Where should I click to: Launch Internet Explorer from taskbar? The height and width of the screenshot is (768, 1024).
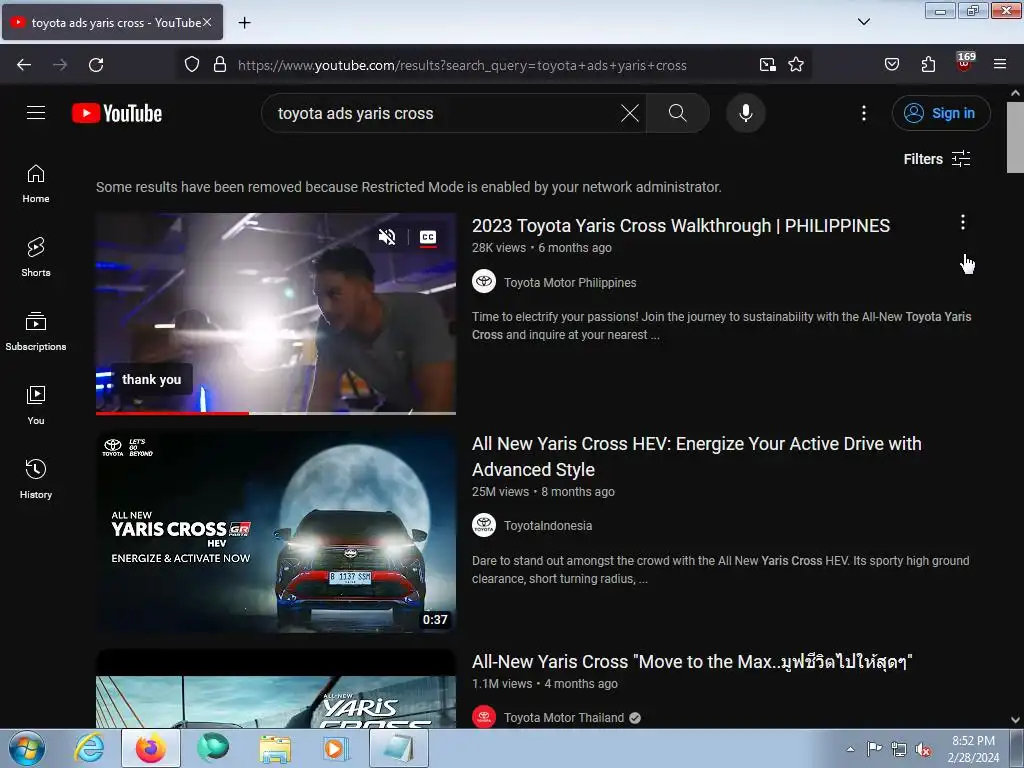click(x=89, y=748)
